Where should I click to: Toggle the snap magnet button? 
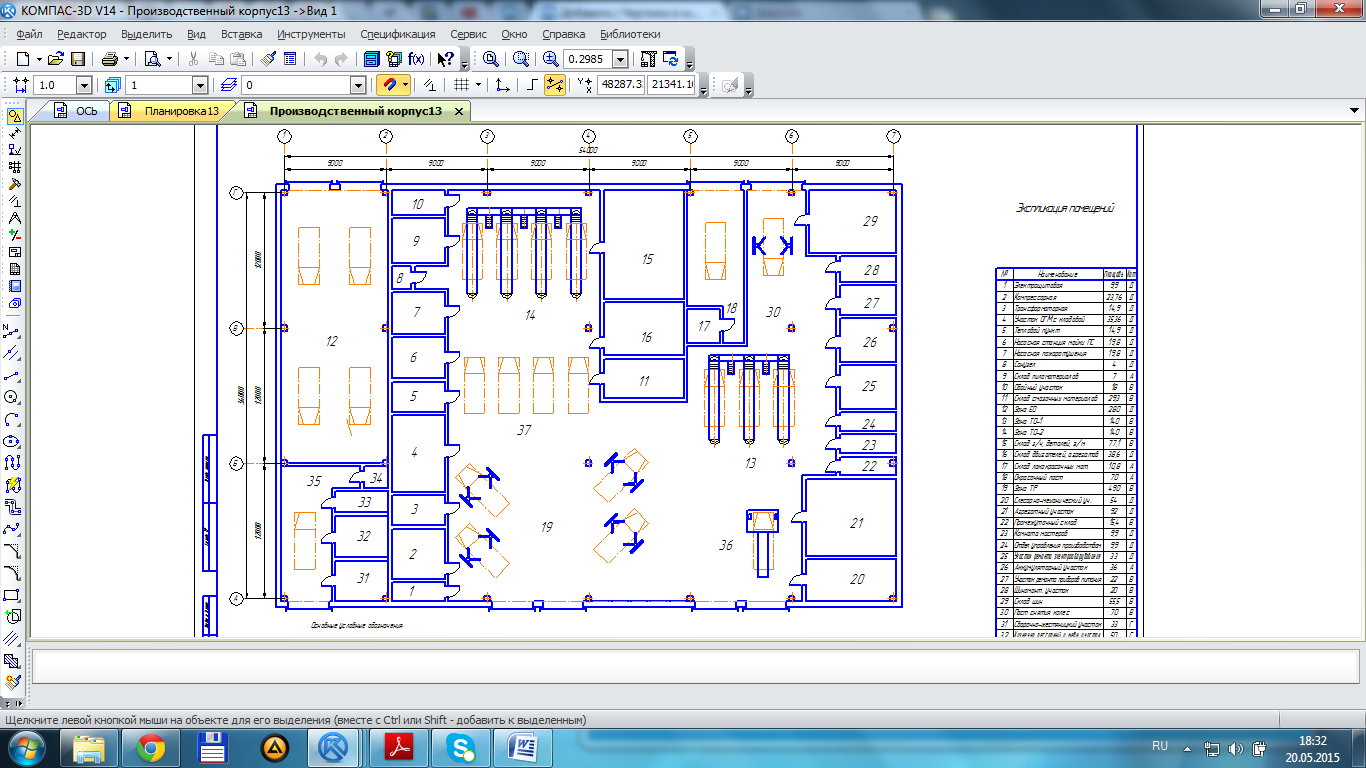pos(389,86)
